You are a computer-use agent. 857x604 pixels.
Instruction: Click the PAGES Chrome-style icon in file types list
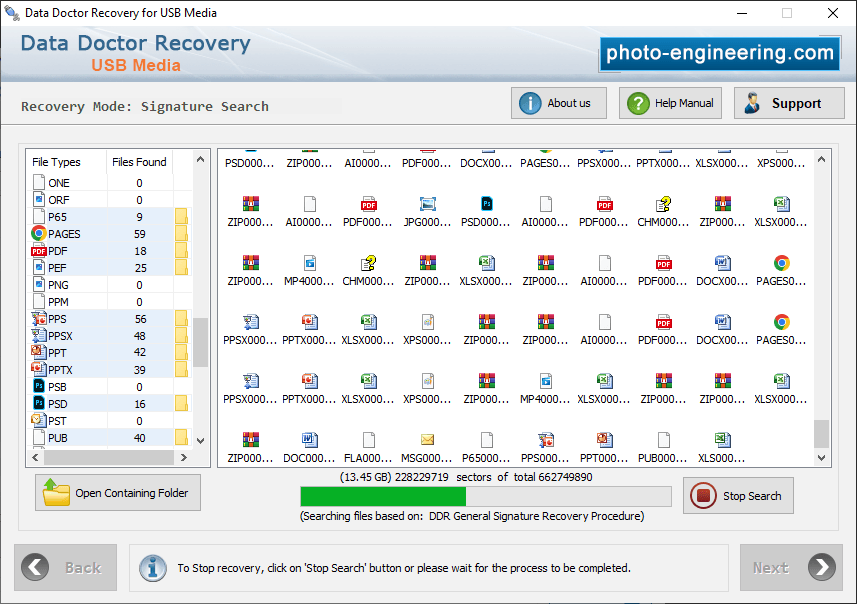pos(39,233)
